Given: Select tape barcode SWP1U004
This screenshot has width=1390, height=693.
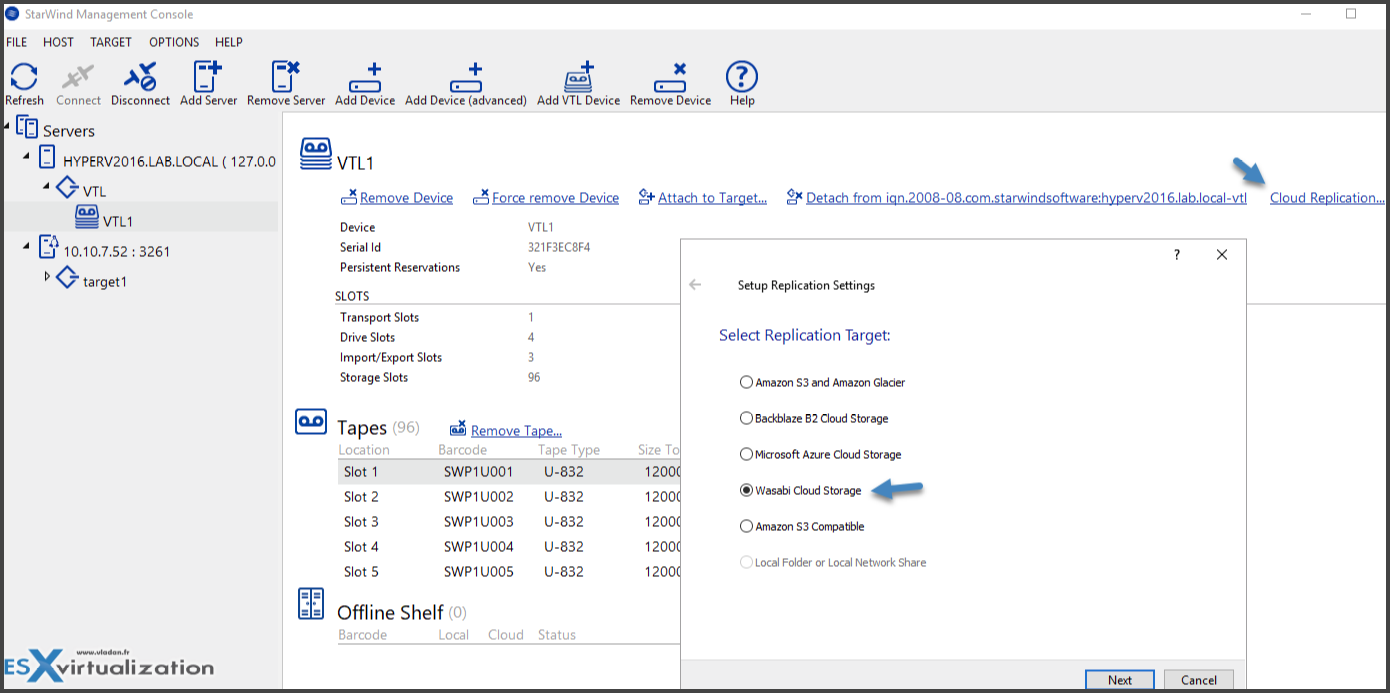Looking at the screenshot, I should click(x=478, y=547).
